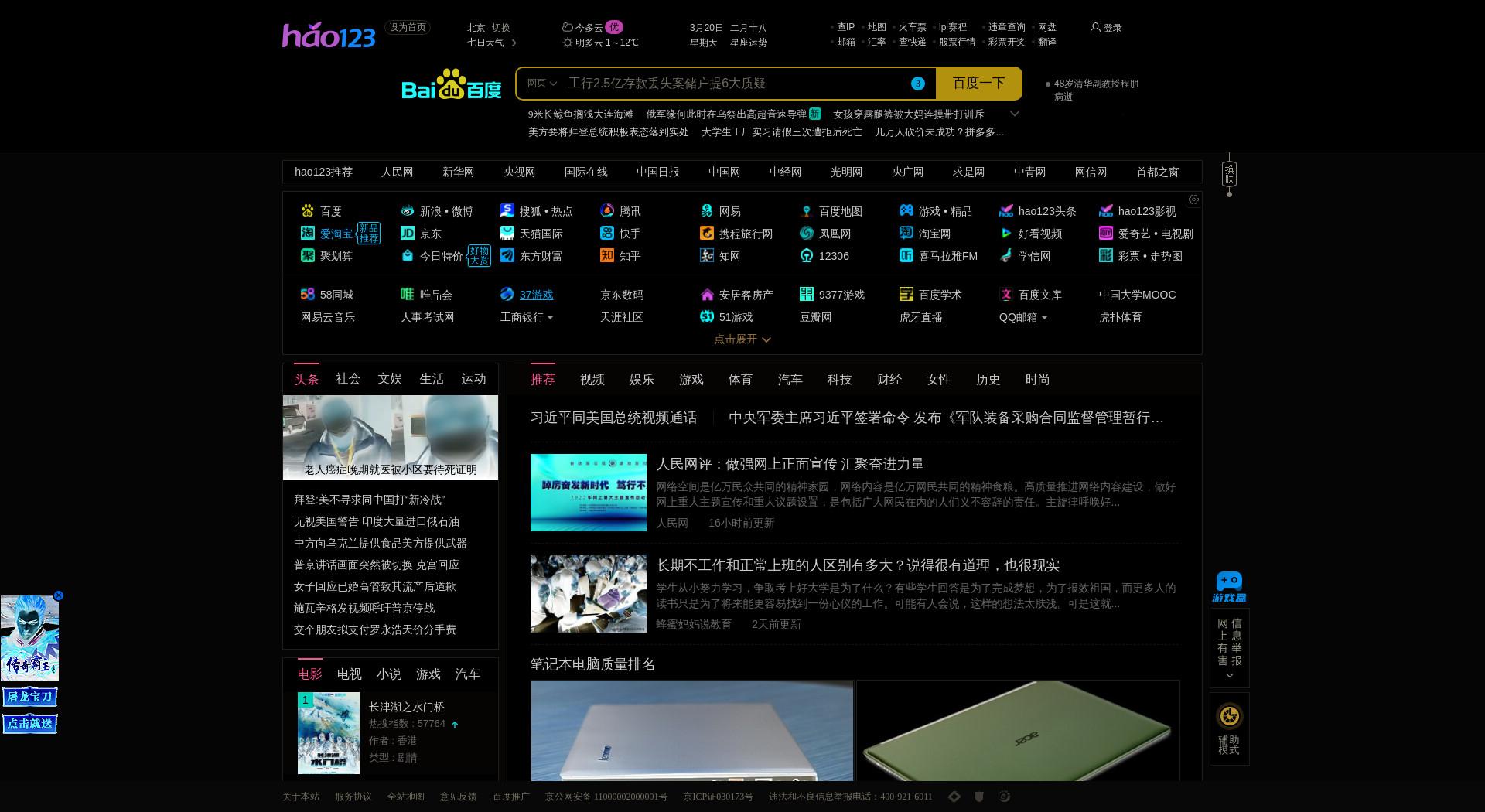Click the 星座运势 link

pos(749,43)
